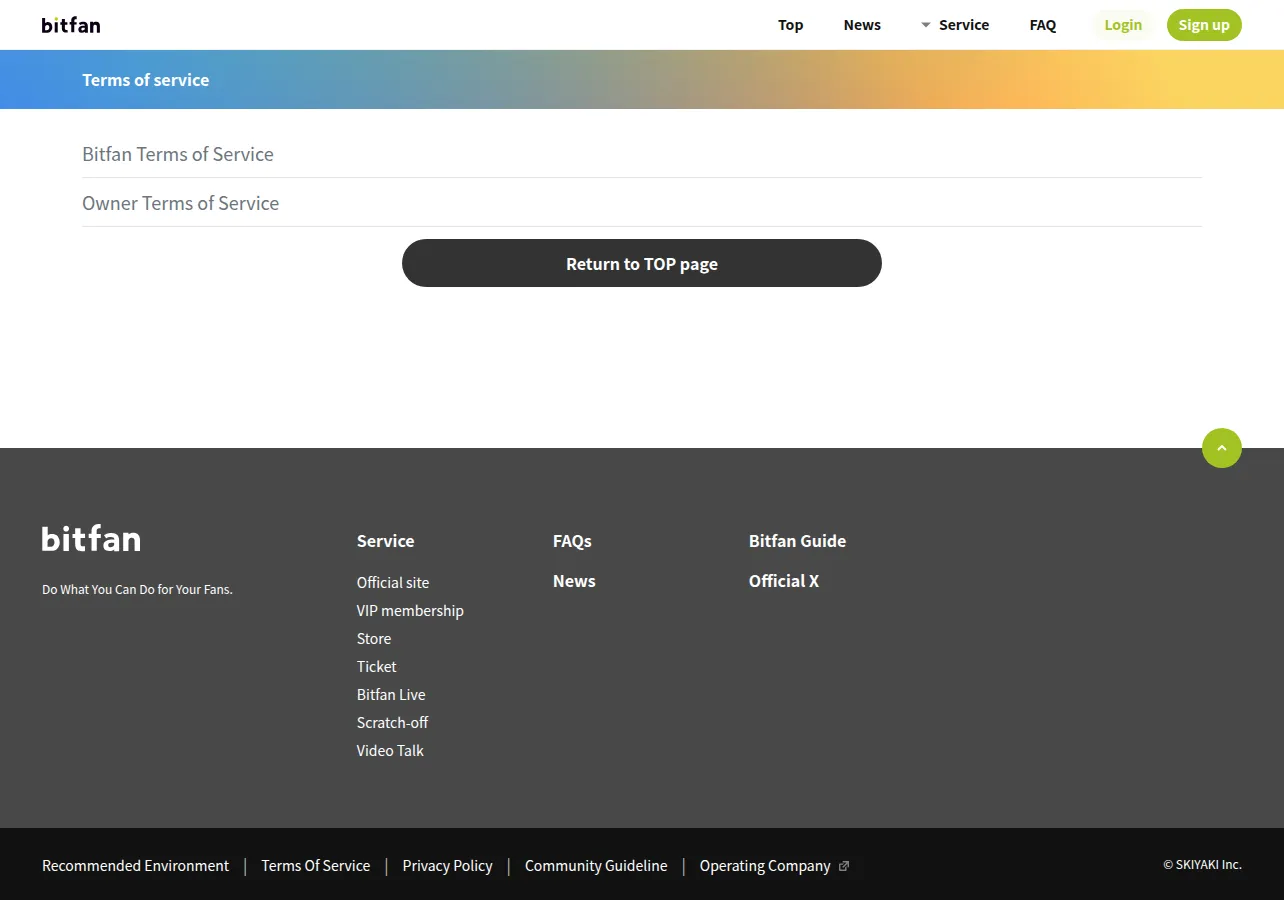This screenshot has width=1284, height=900.
Task: Click the © SKIYAKI Inc. copyright text
Action: pyautogui.click(x=1202, y=865)
